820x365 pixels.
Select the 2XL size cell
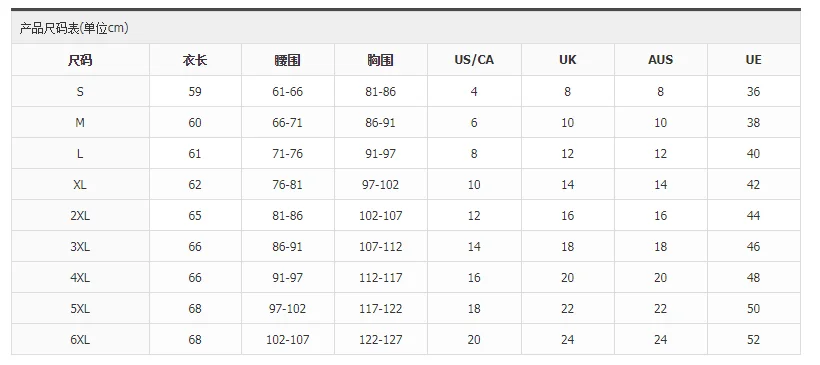[80, 215]
